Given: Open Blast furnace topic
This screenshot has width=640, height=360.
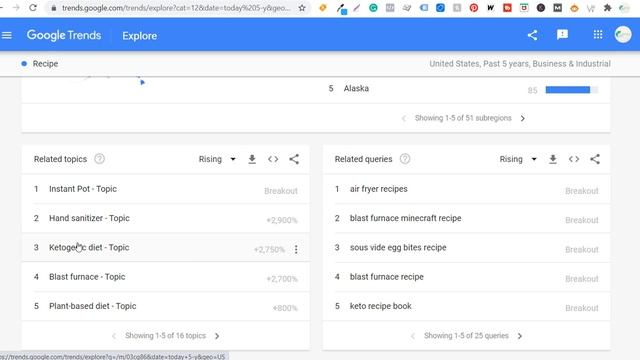Looking at the screenshot, I should point(87,277).
